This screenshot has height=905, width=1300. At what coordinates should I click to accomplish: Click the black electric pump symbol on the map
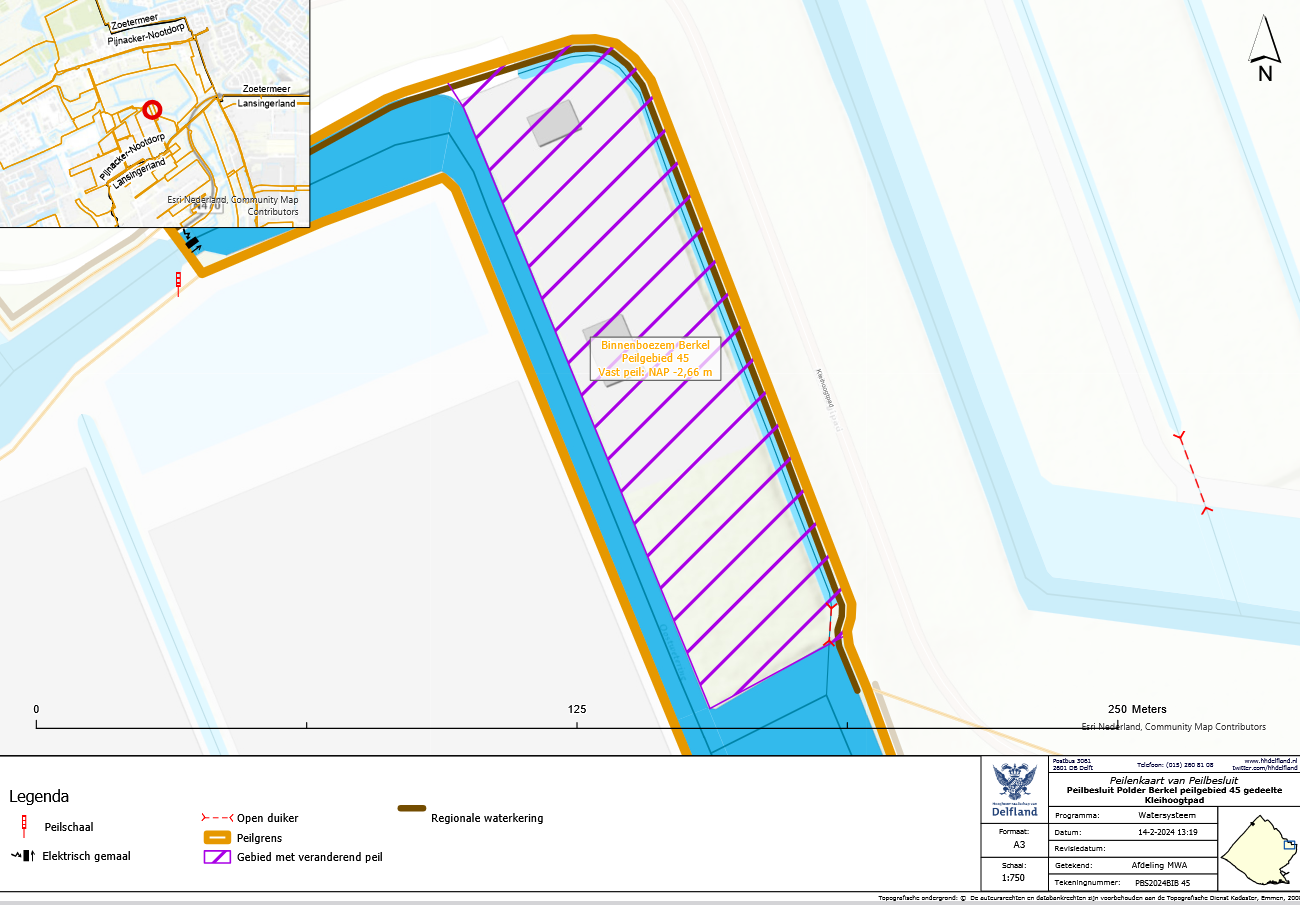[x=190, y=240]
